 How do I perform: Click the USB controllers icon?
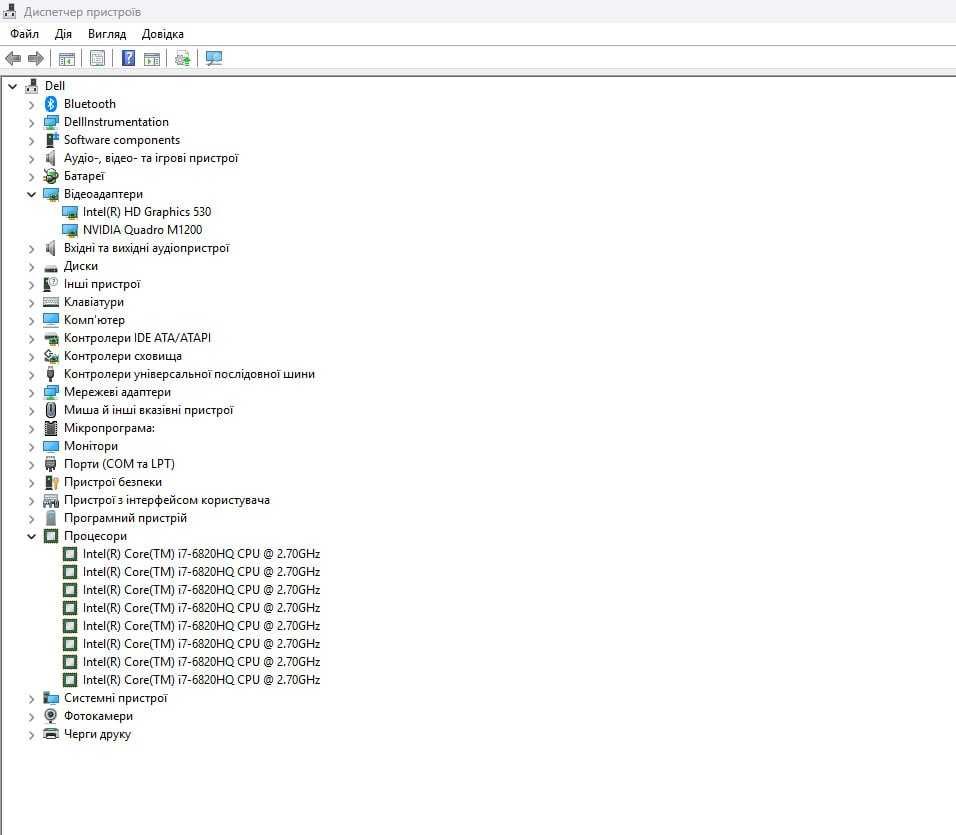coord(51,374)
